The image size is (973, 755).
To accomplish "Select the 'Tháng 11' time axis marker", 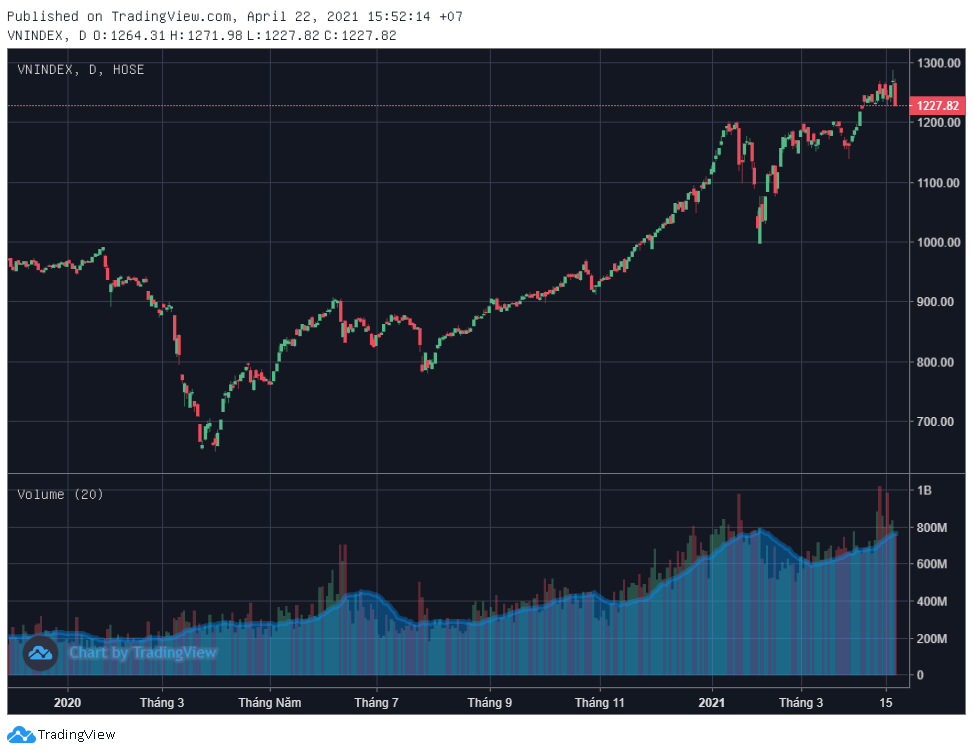I will (599, 703).
